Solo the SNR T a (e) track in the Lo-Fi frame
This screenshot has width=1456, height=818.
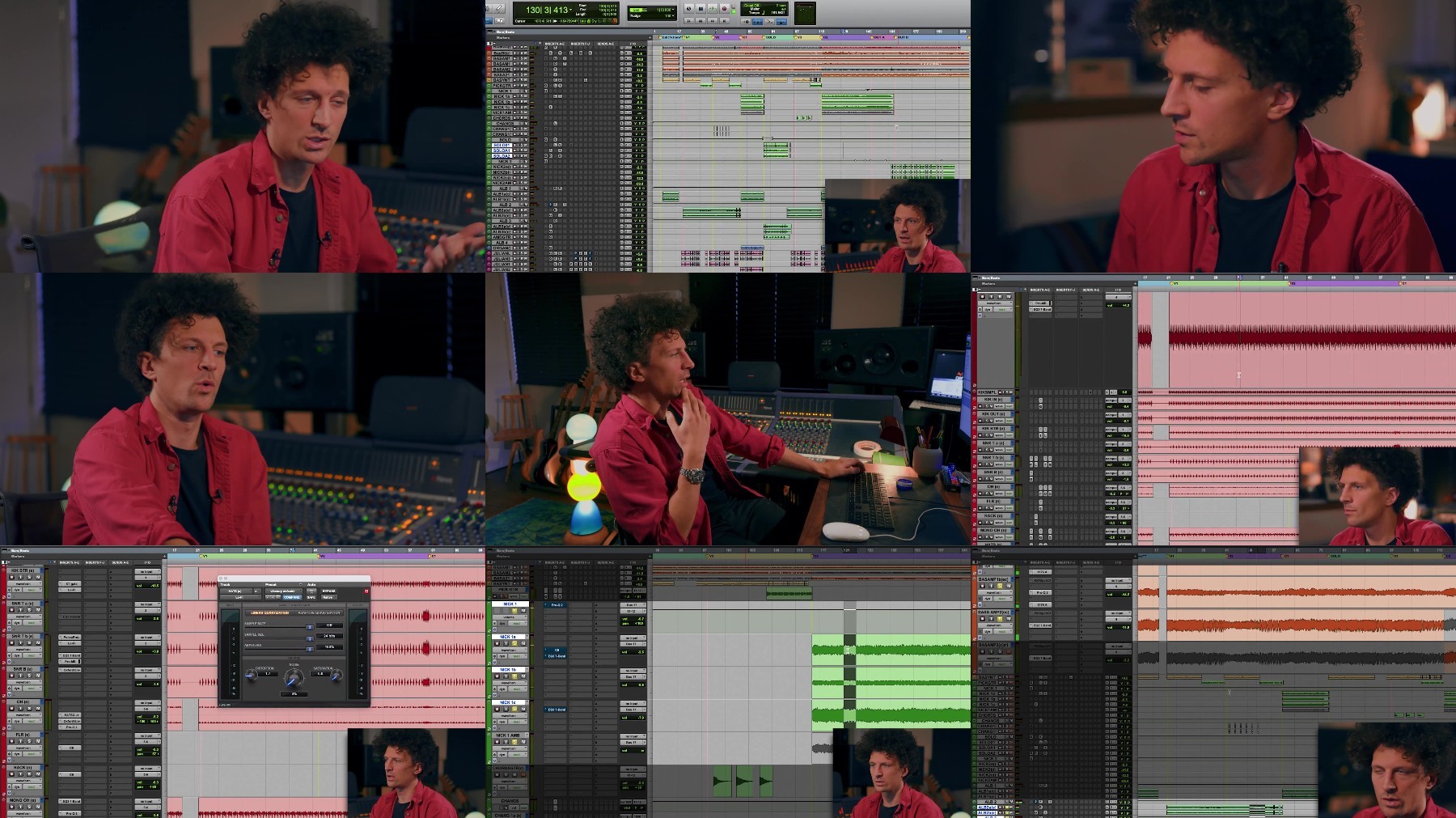point(29,610)
